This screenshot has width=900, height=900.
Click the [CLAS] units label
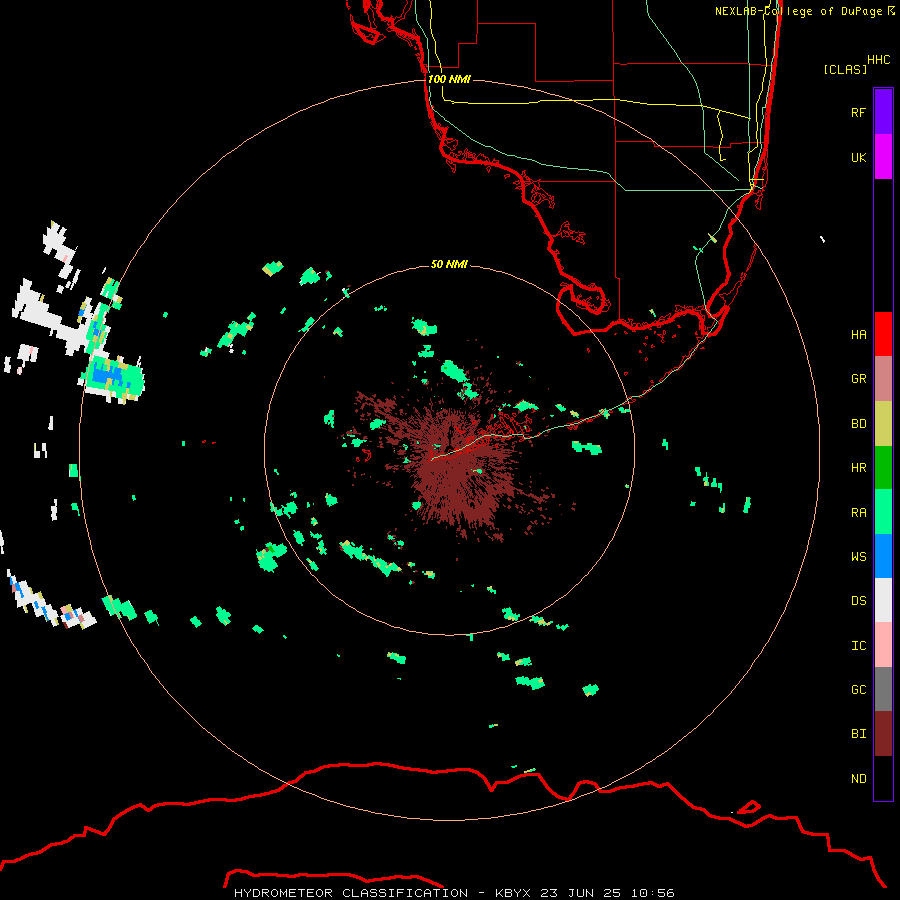[x=845, y=69]
